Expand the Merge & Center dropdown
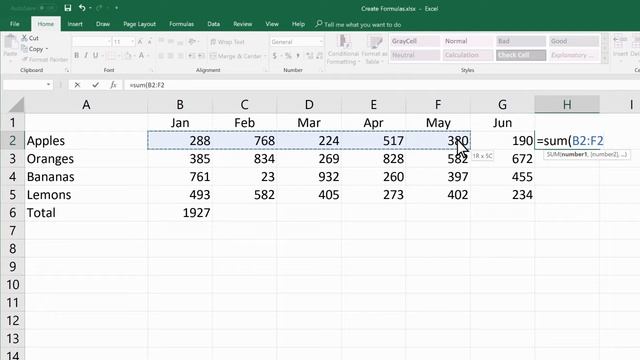 265,56
